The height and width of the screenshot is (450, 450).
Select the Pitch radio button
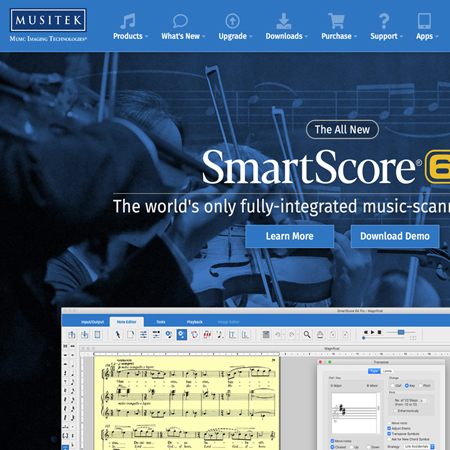pyautogui.click(x=421, y=386)
